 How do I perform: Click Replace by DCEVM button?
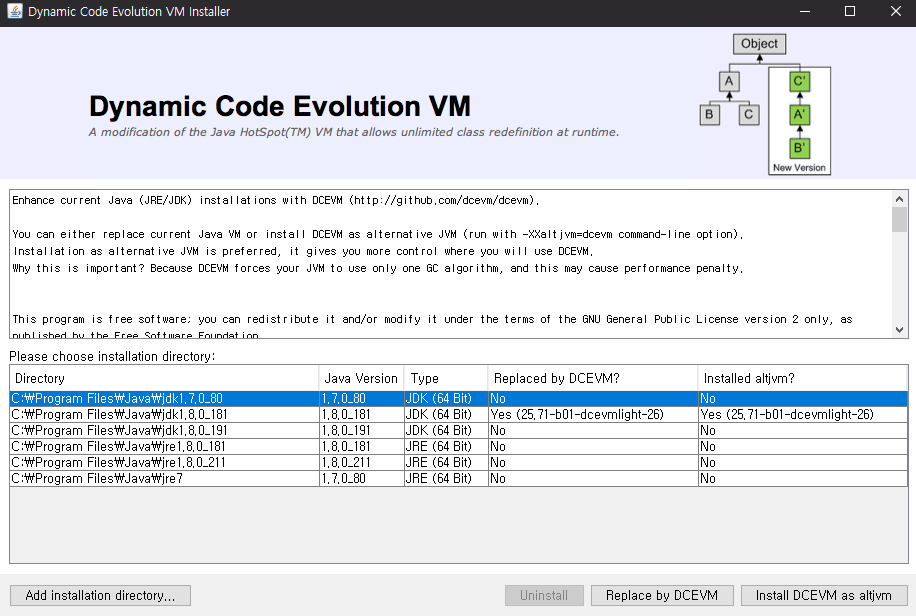662,596
